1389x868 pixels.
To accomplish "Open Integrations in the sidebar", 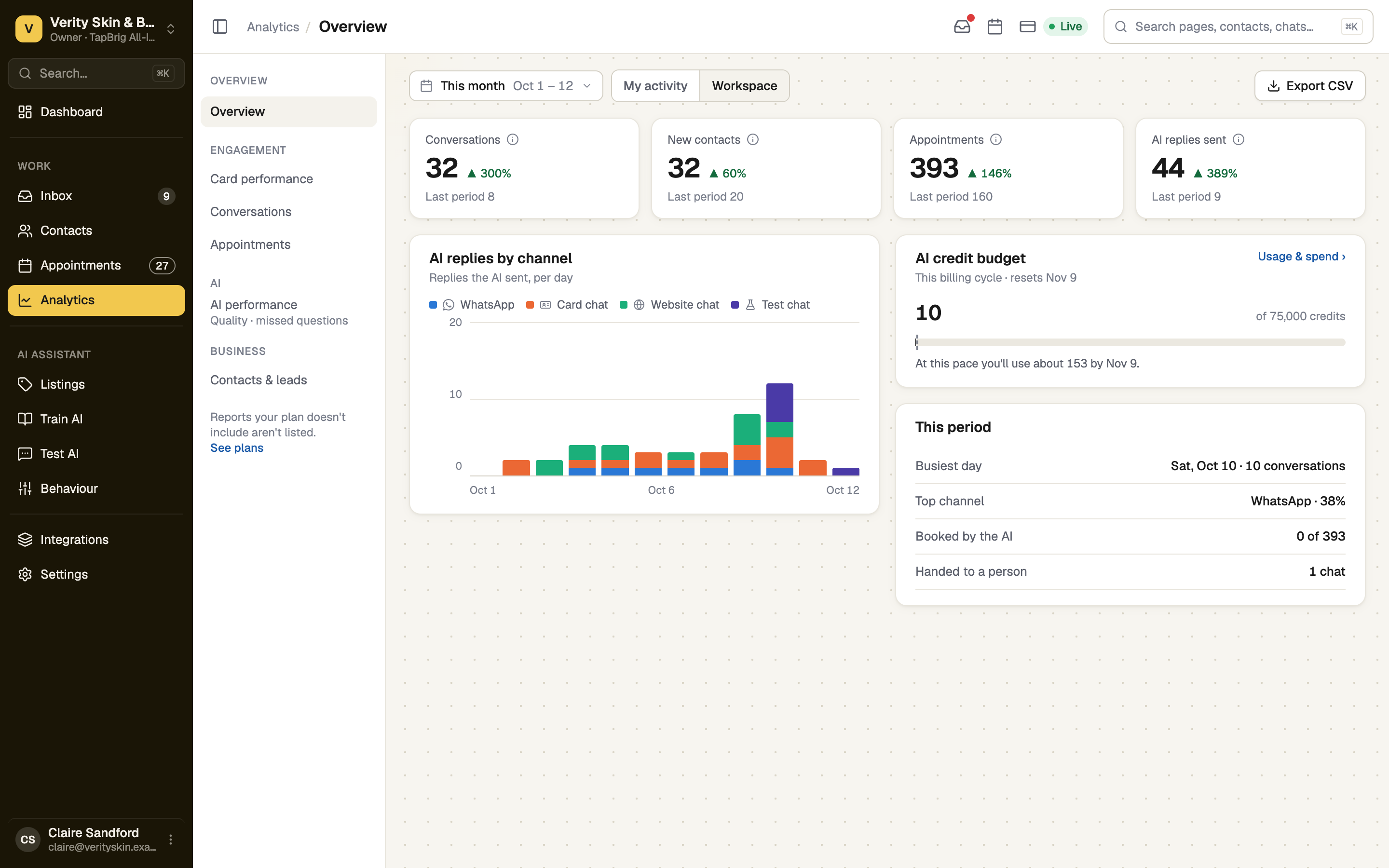I will (96, 540).
